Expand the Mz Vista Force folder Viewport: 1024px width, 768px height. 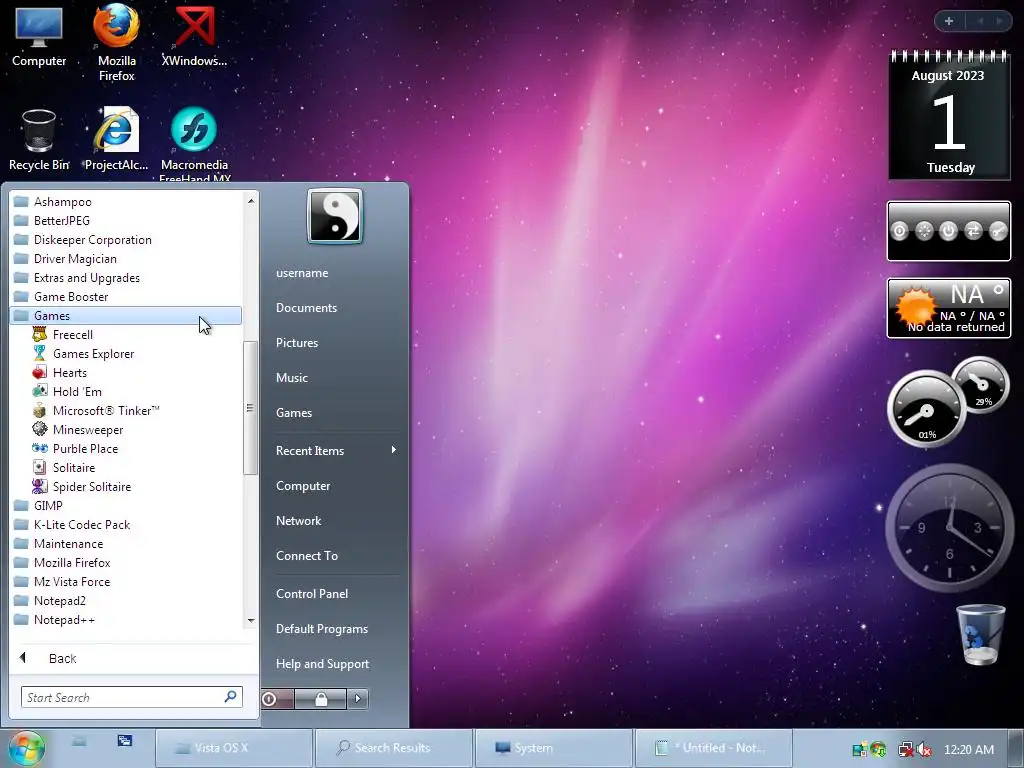click(x=125, y=581)
